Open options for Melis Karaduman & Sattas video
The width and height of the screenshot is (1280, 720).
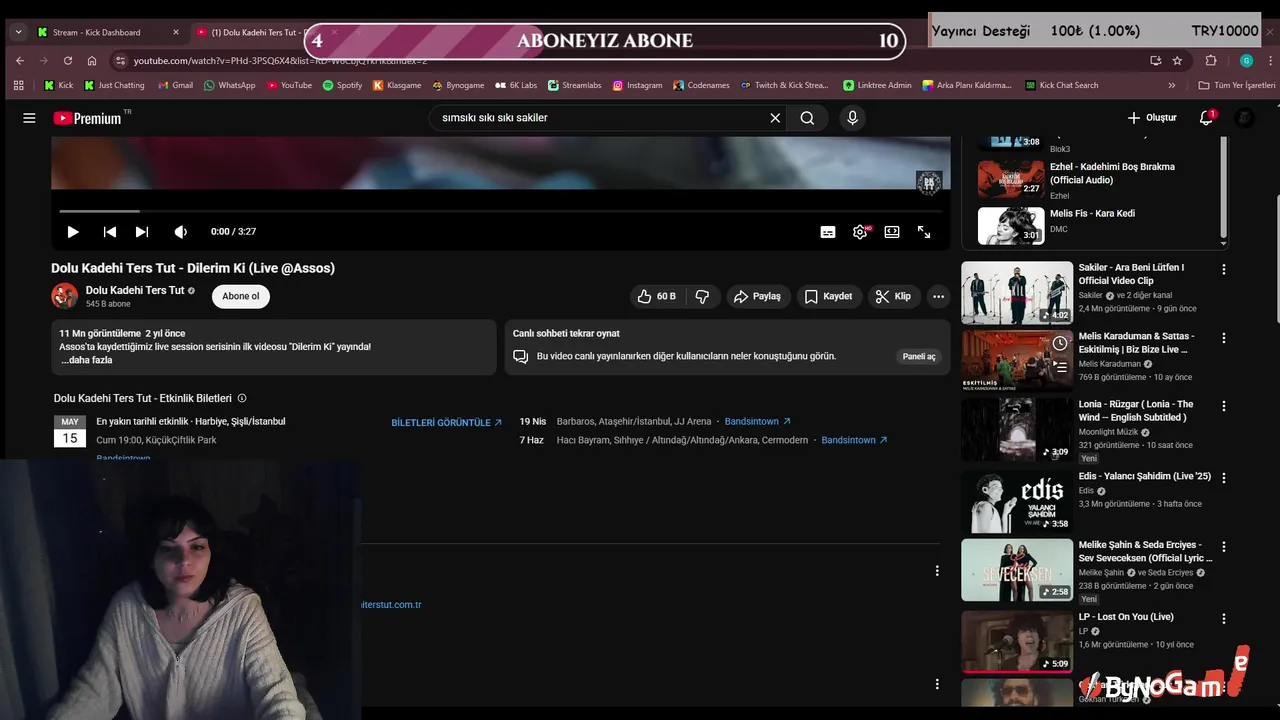[1223, 339]
